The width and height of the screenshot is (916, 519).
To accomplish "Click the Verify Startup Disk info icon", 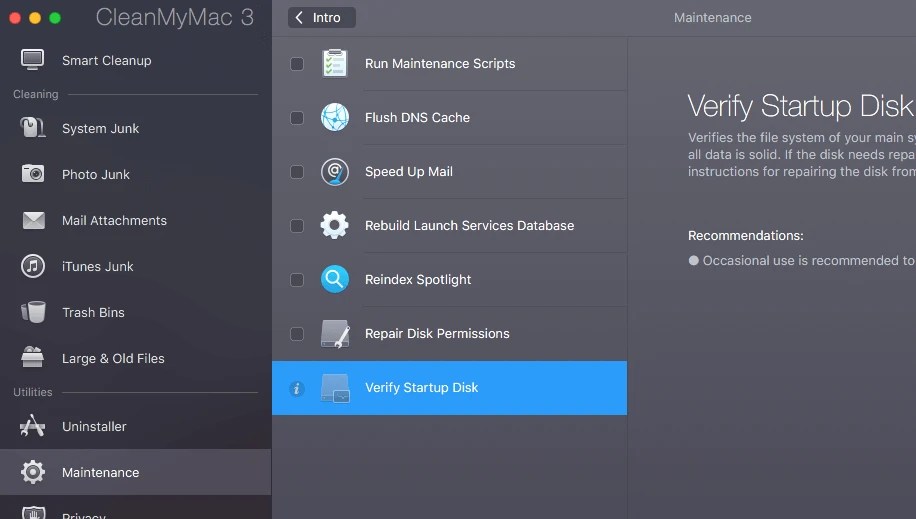I will coord(297,388).
